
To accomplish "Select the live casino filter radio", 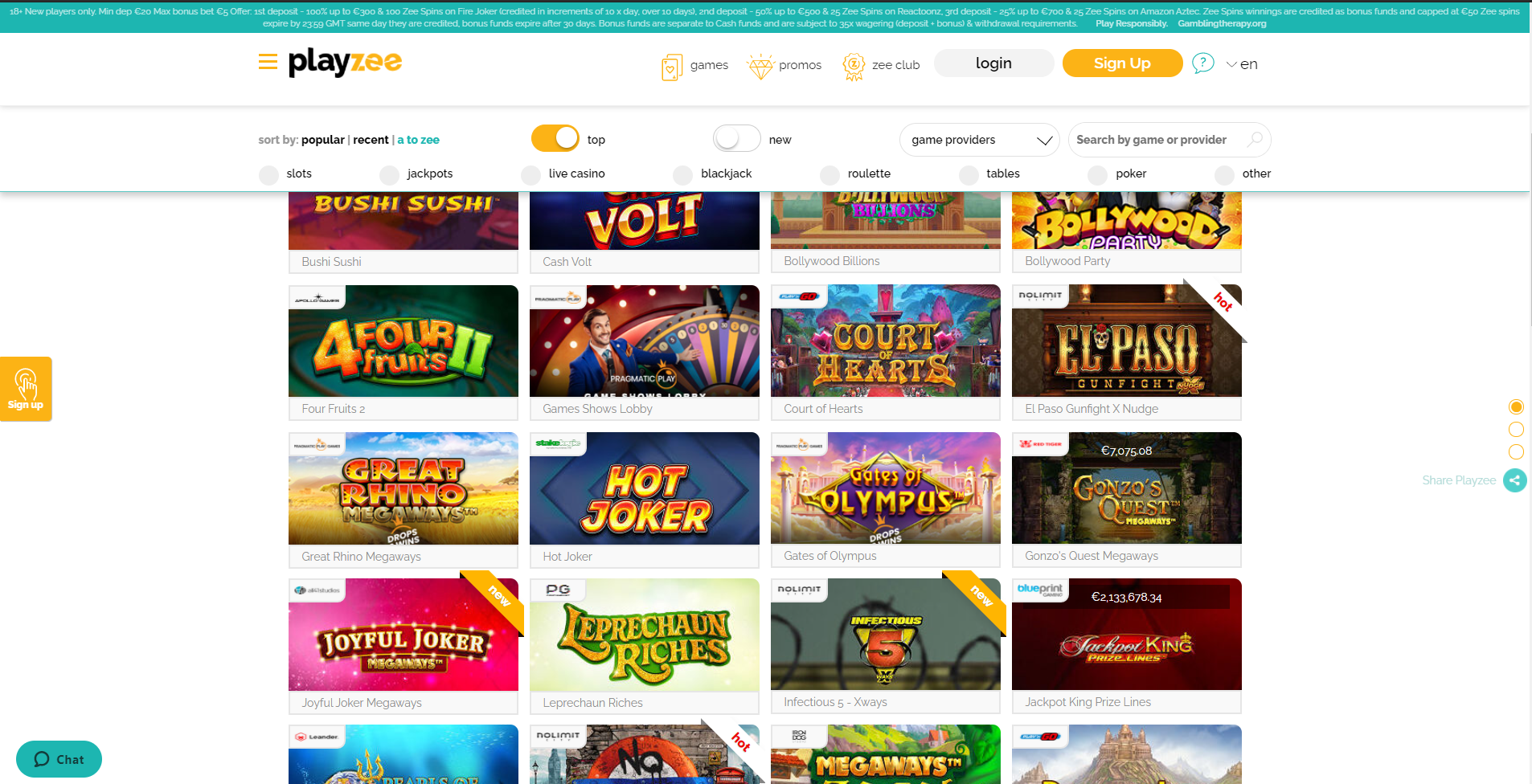I will (530, 174).
